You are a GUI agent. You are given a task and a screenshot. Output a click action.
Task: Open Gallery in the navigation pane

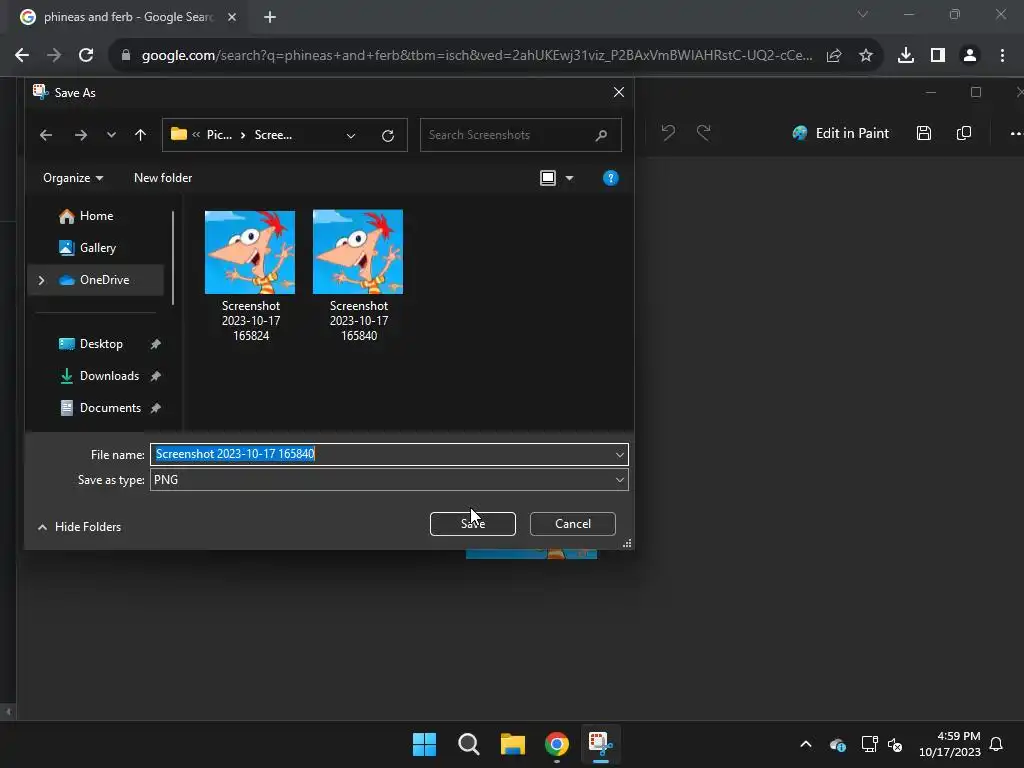[87, 248]
